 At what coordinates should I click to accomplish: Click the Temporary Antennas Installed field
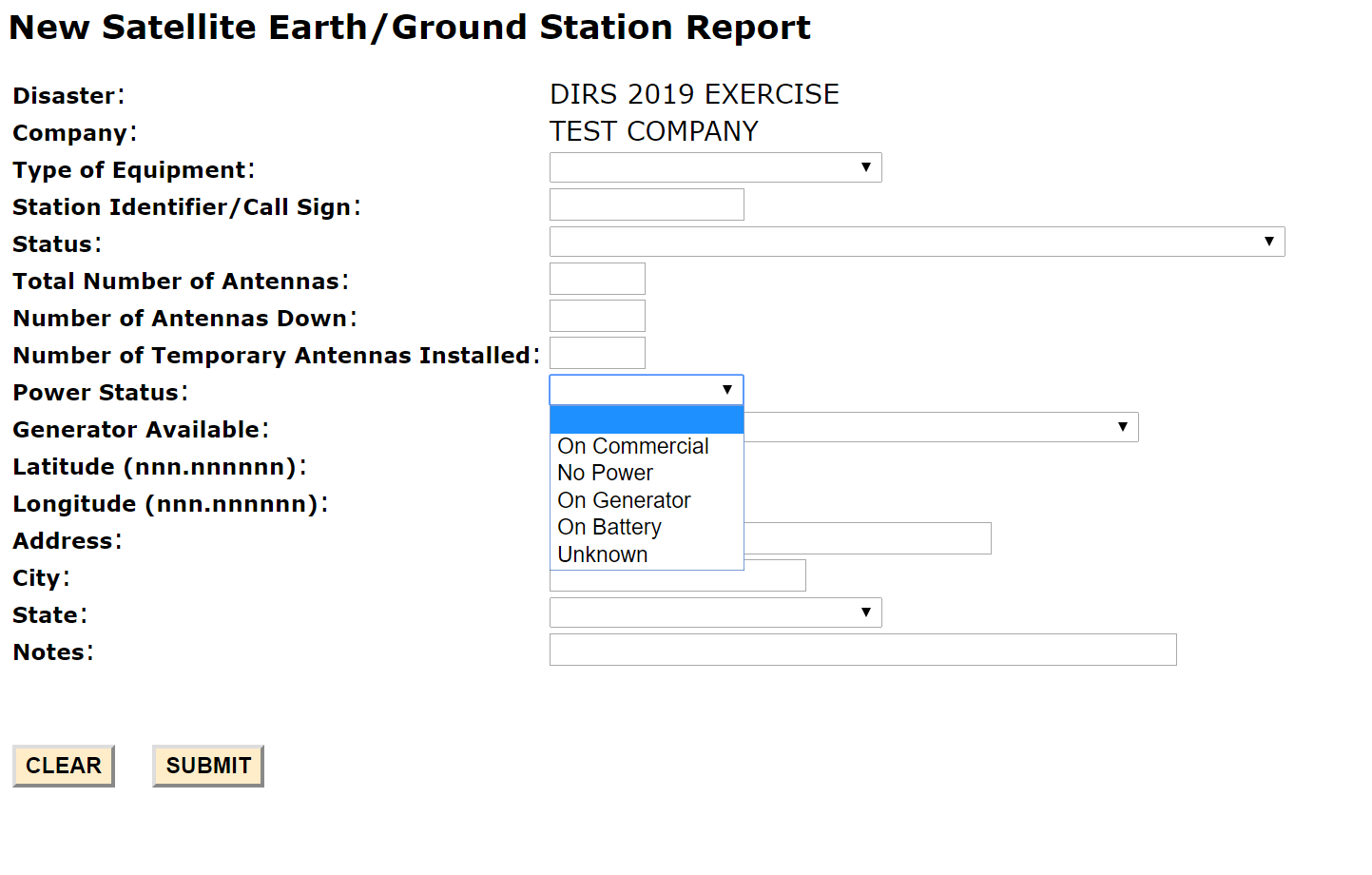(x=597, y=353)
